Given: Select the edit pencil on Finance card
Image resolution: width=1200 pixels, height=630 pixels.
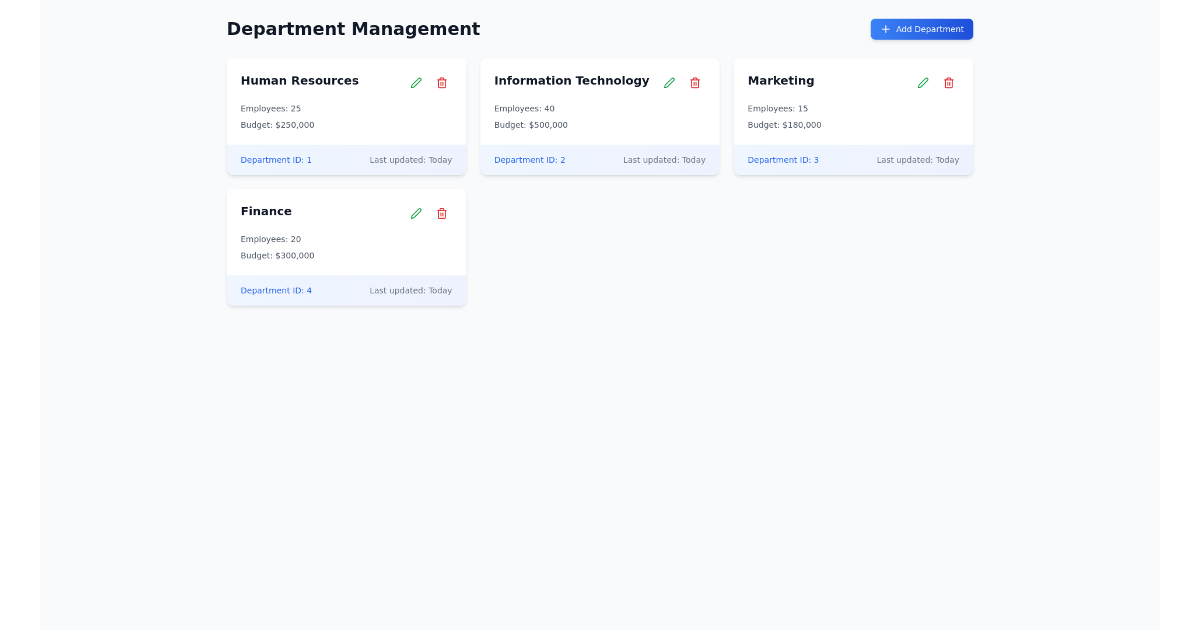Looking at the screenshot, I should 416,213.
